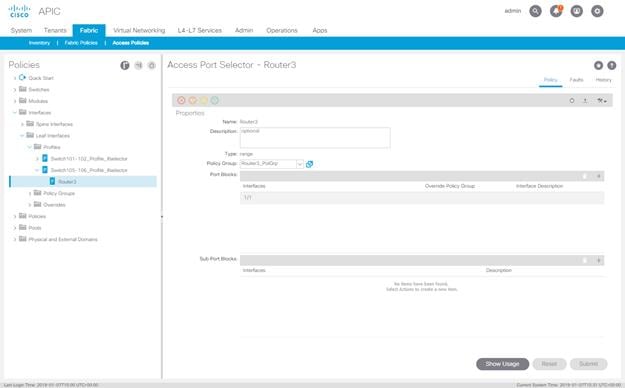Expand the Pools tree node
The width and height of the screenshot is (625, 388).
pos(15,228)
